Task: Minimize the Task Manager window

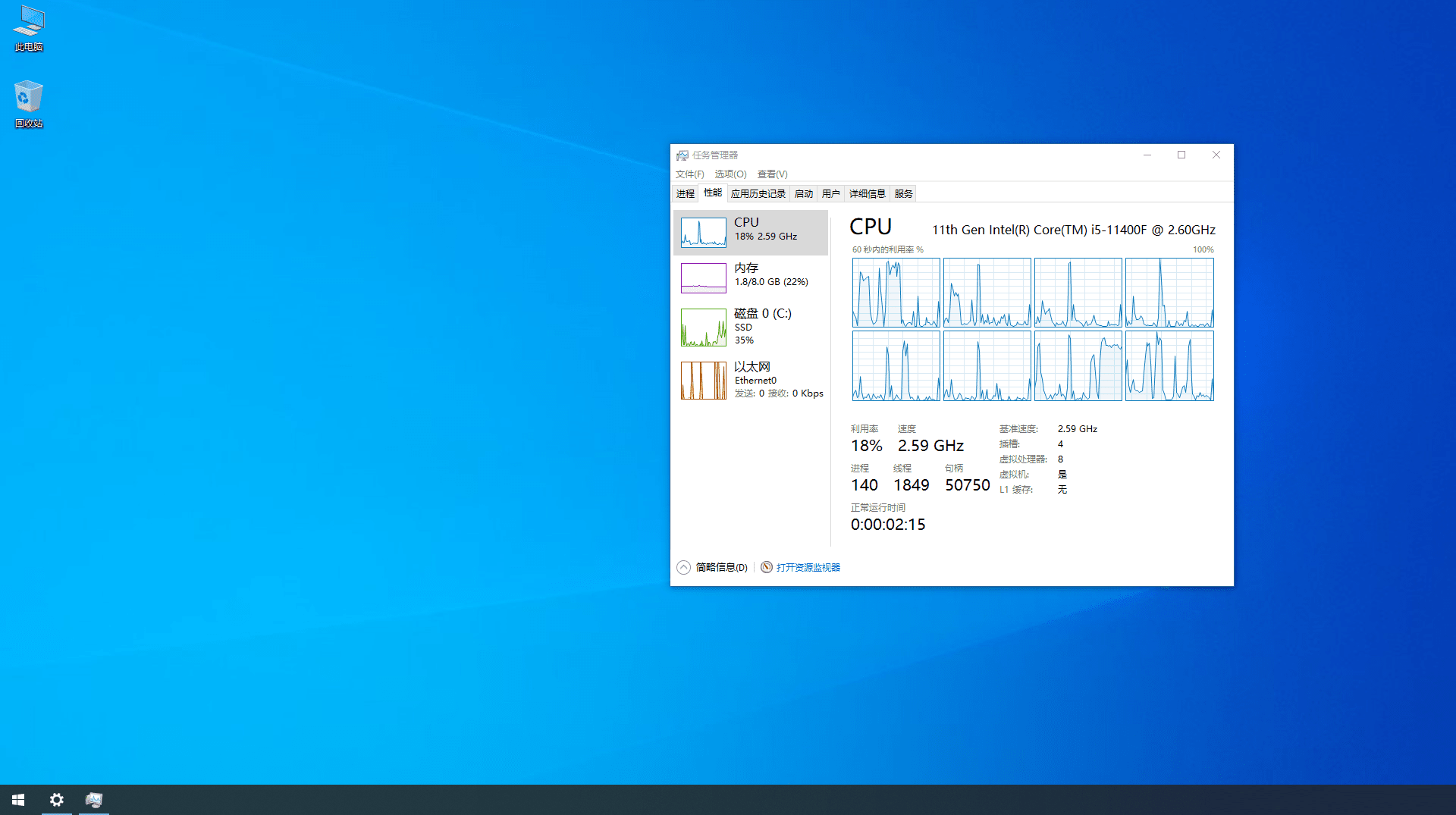Action: coord(1147,155)
